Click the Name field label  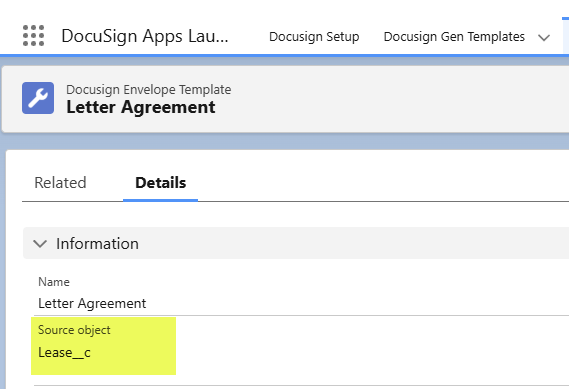pos(54,282)
